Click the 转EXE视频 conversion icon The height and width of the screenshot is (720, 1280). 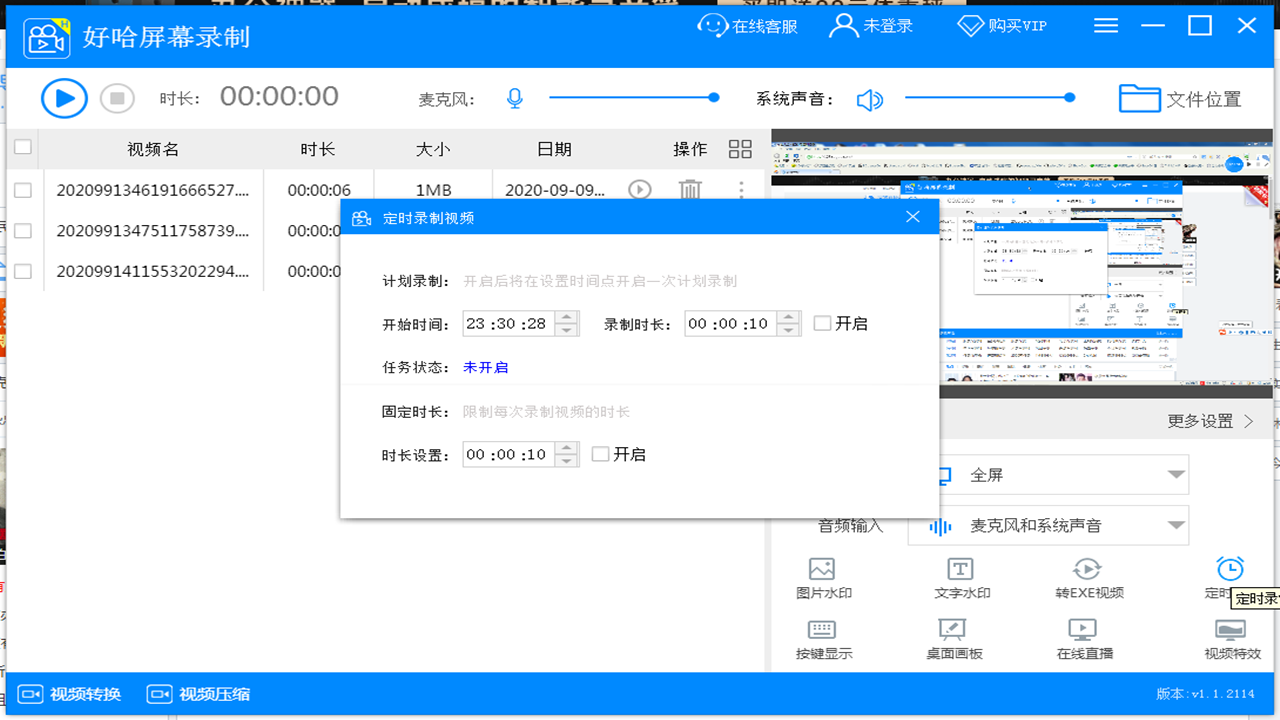click(1086, 578)
